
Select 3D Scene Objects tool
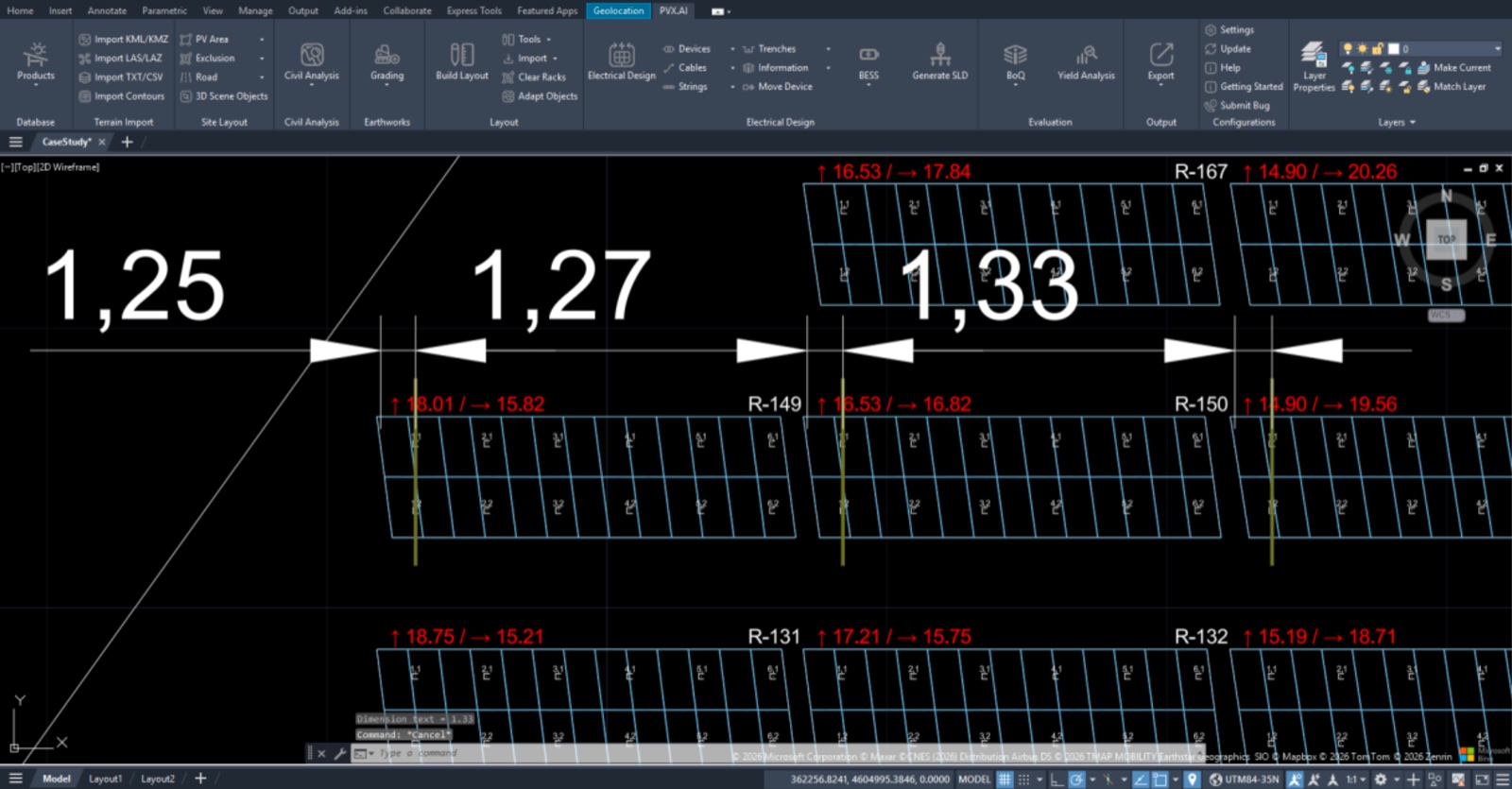pos(224,95)
